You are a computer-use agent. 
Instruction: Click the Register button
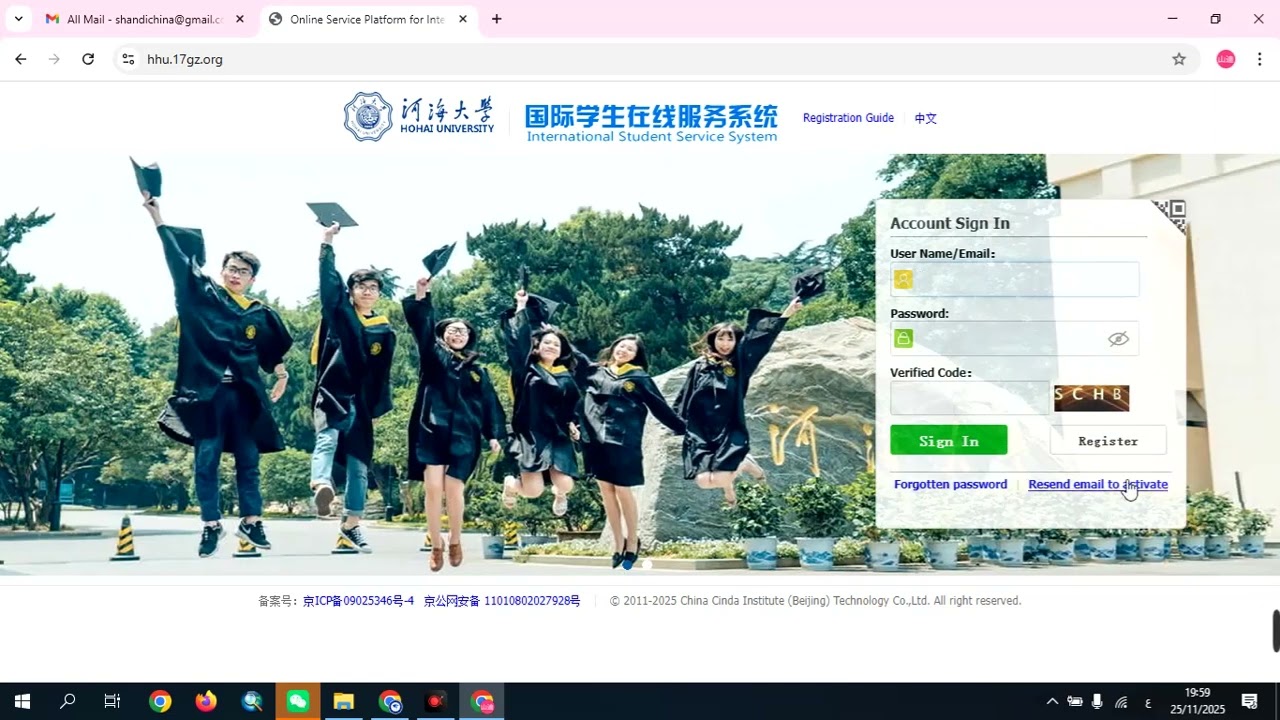[x=1108, y=440]
